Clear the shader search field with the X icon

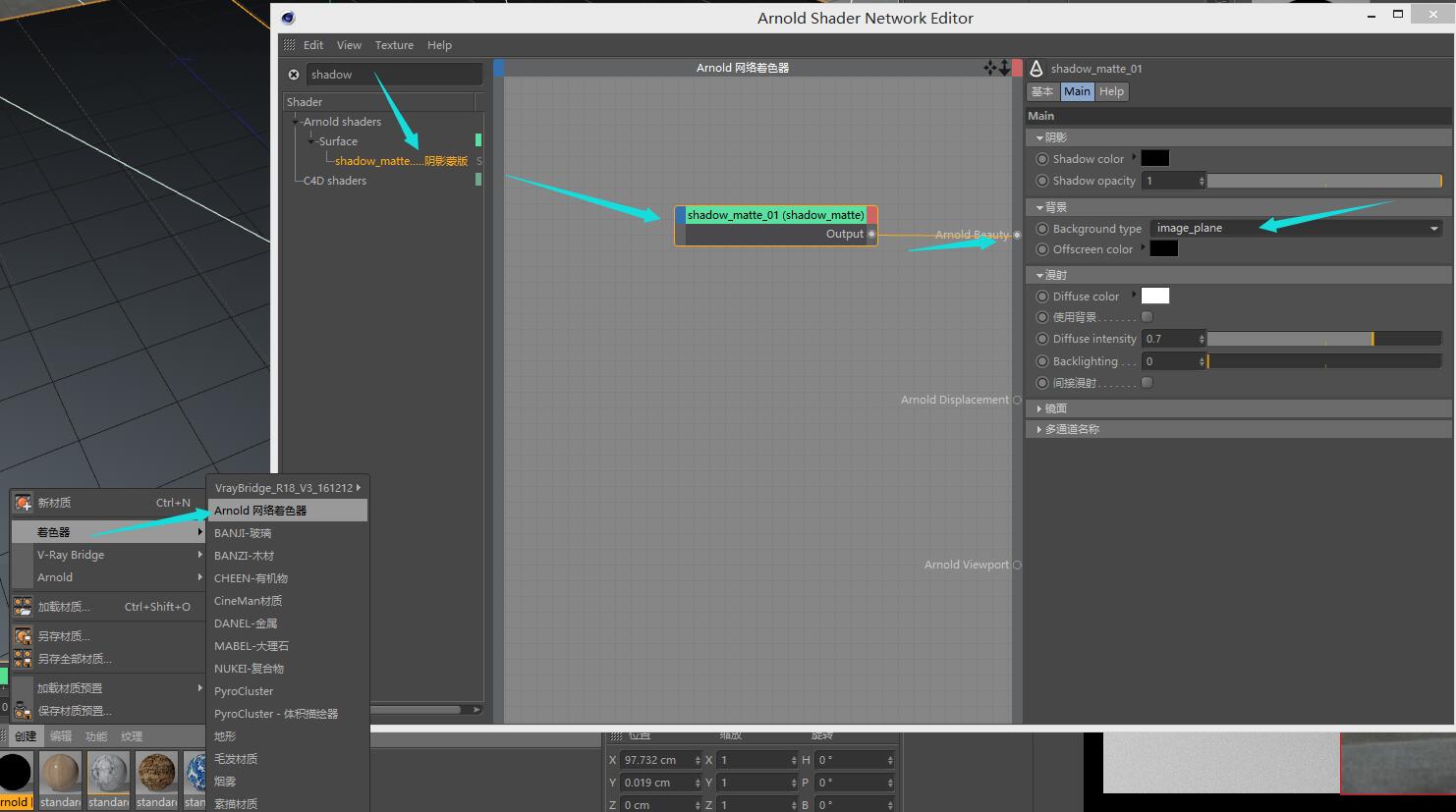click(294, 75)
